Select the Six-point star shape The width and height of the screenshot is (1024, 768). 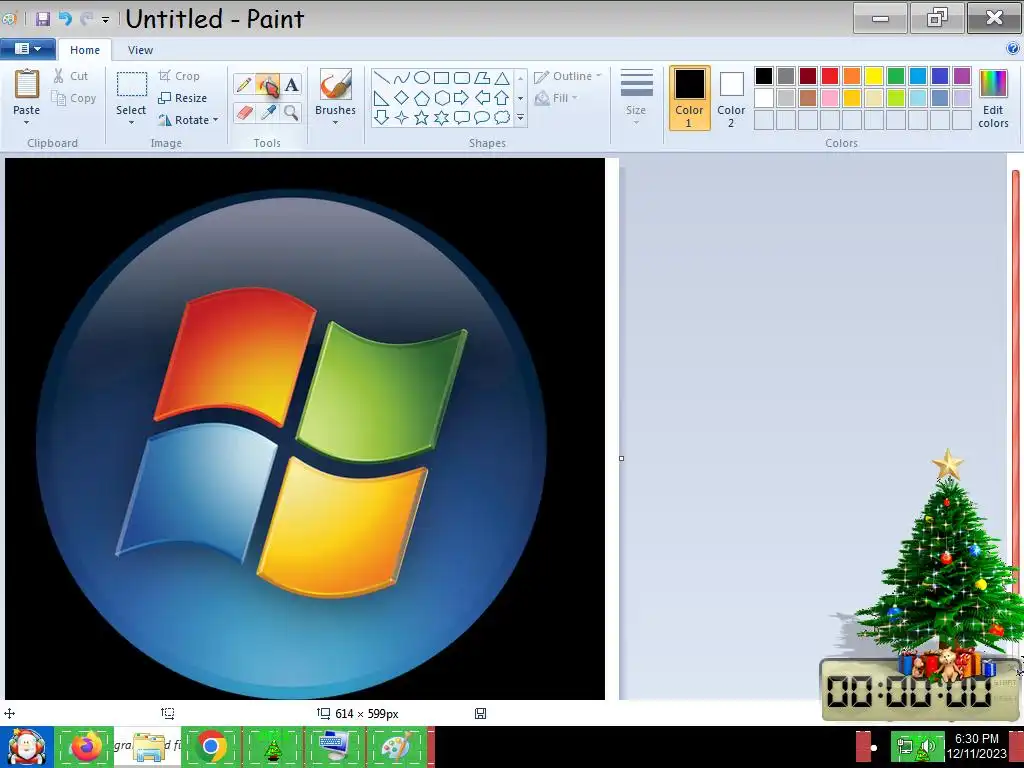[441, 118]
